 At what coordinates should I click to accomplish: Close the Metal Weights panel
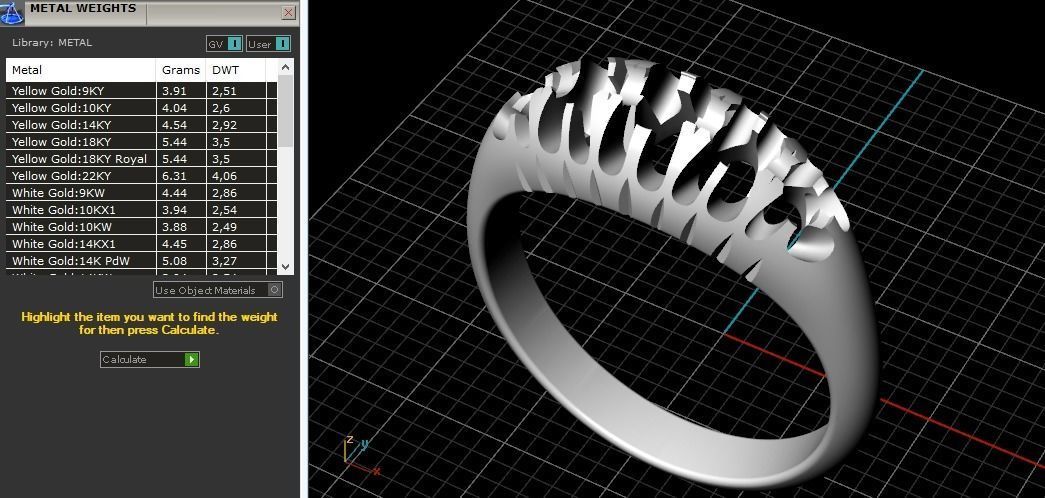289,13
